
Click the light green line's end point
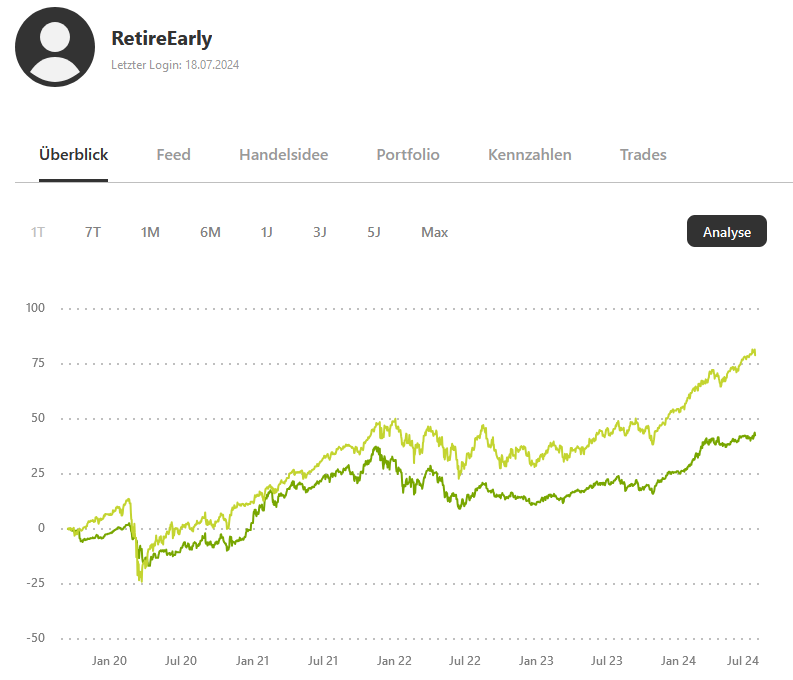point(755,353)
